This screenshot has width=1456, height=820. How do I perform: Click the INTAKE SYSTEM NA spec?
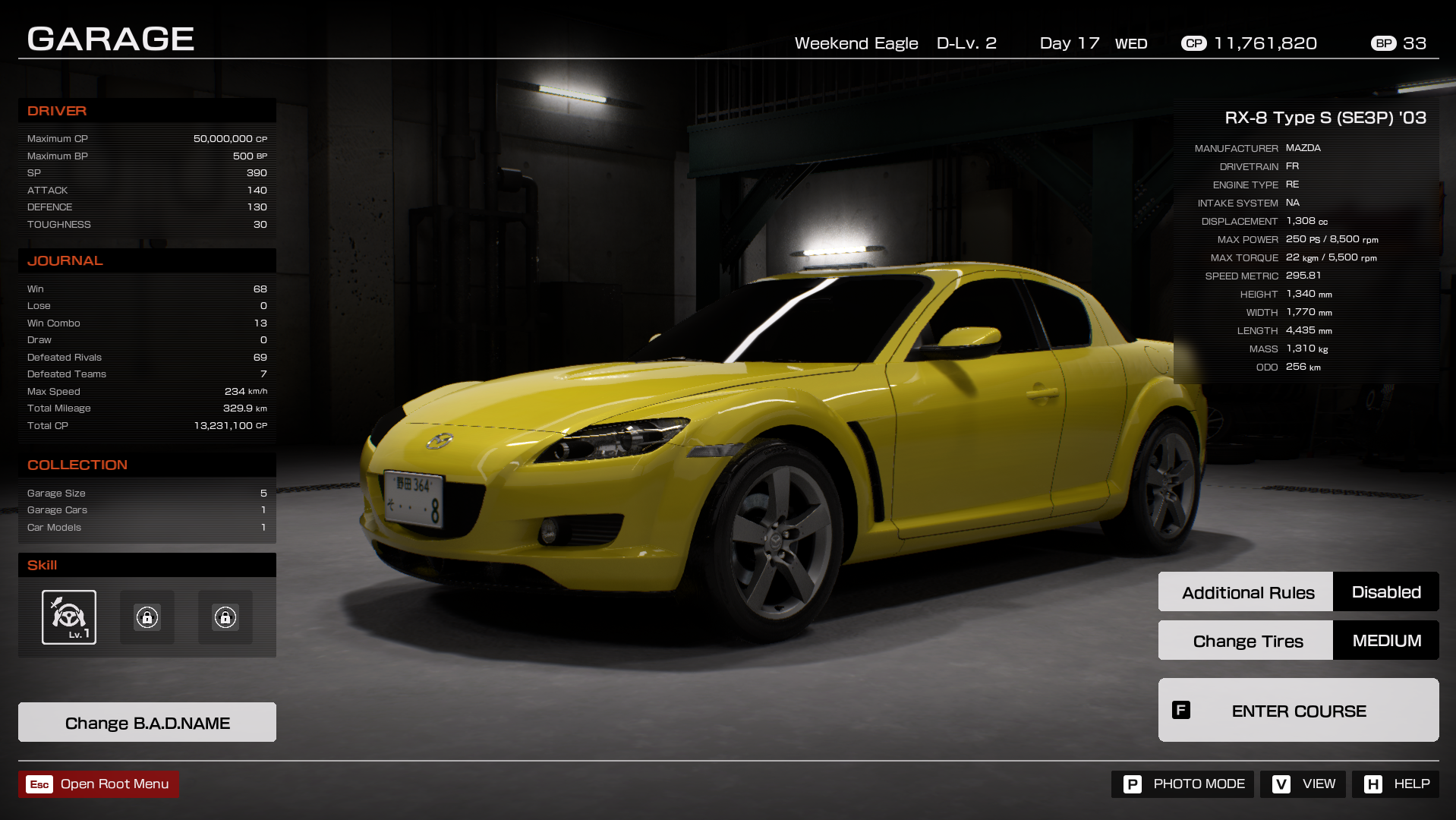(1249, 203)
